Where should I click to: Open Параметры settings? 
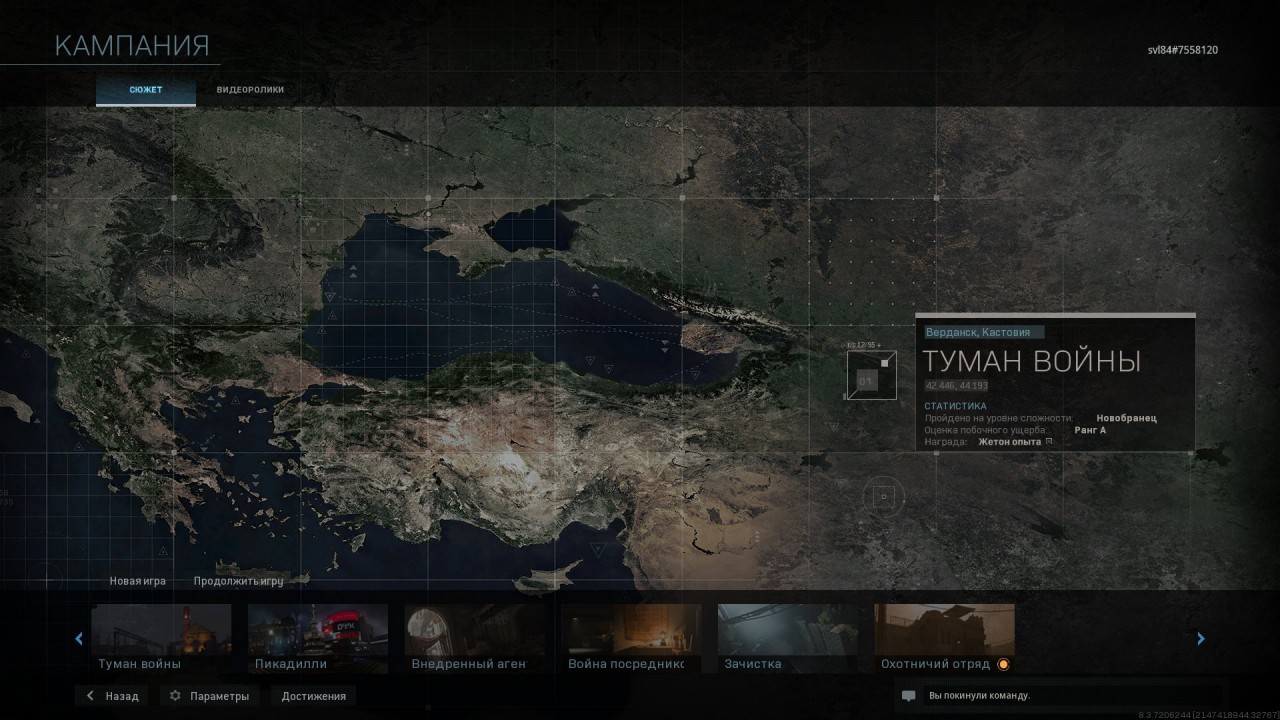tap(209, 696)
